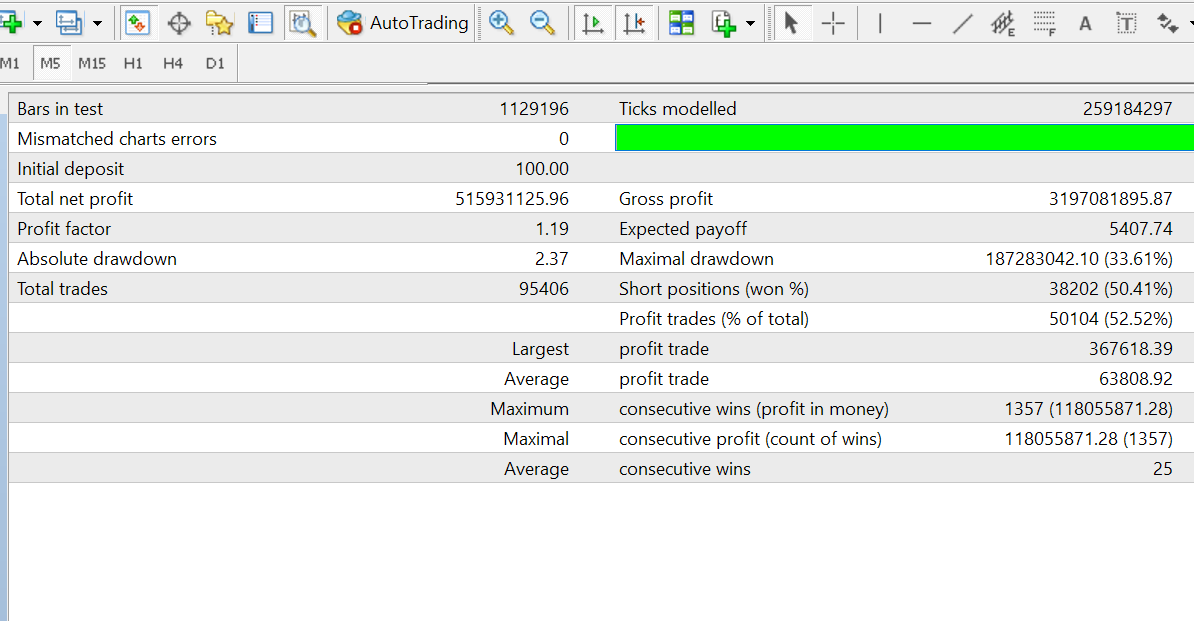The width and height of the screenshot is (1194, 621).
Task: Click the Tile Windows icon
Action: (x=682, y=23)
